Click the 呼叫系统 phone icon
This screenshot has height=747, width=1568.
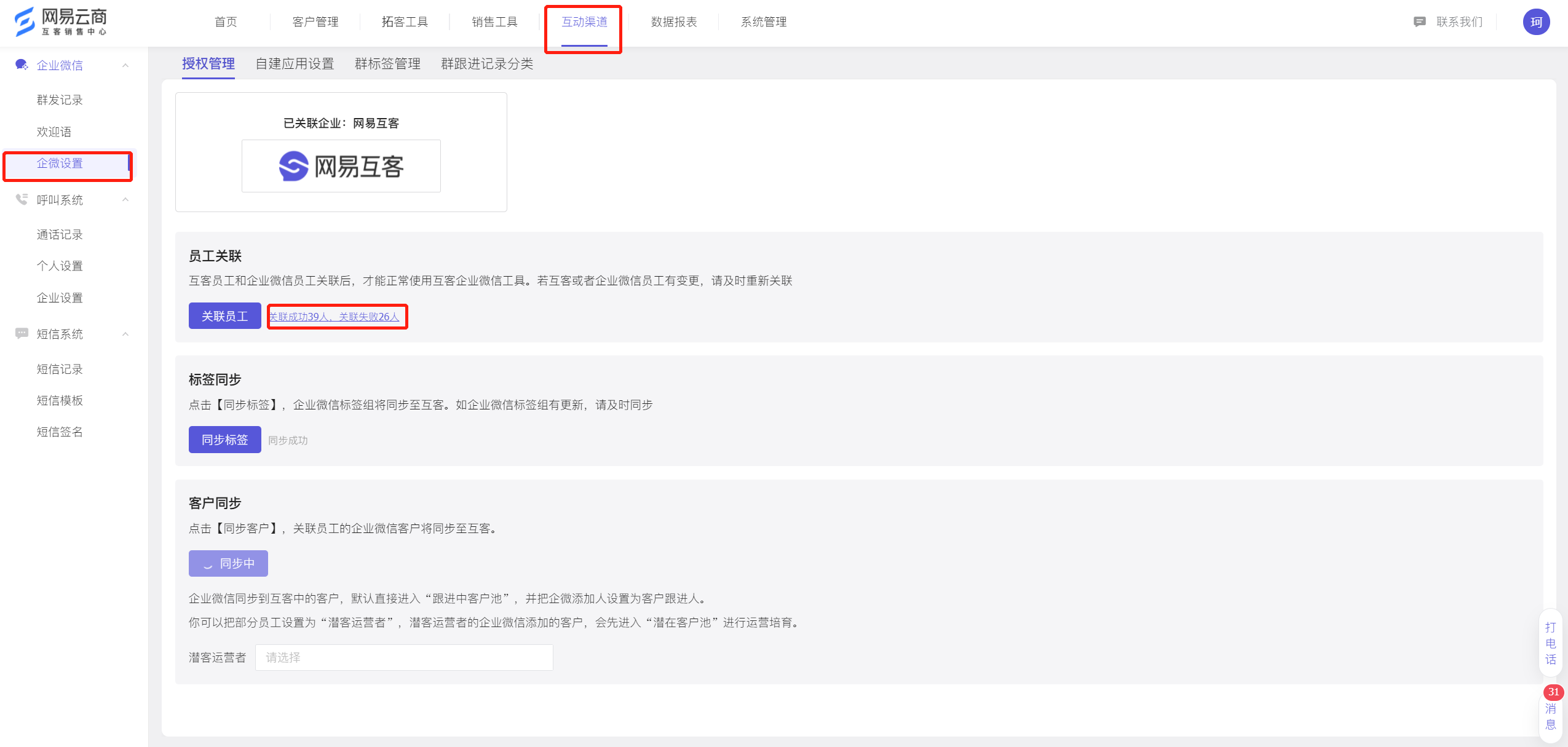click(22, 199)
